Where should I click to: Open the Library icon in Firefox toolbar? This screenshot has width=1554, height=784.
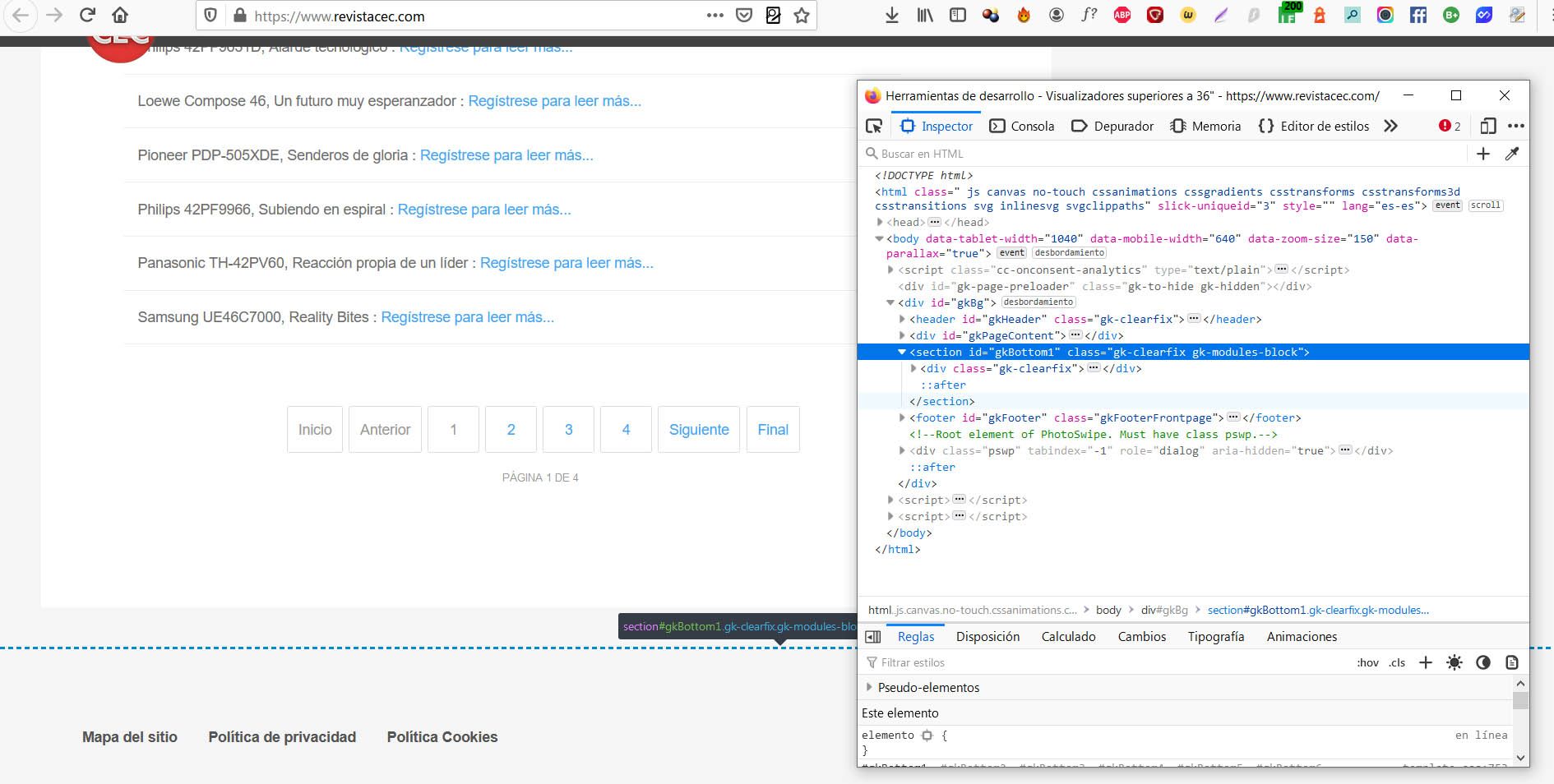pyautogui.click(x=925, y=16)
